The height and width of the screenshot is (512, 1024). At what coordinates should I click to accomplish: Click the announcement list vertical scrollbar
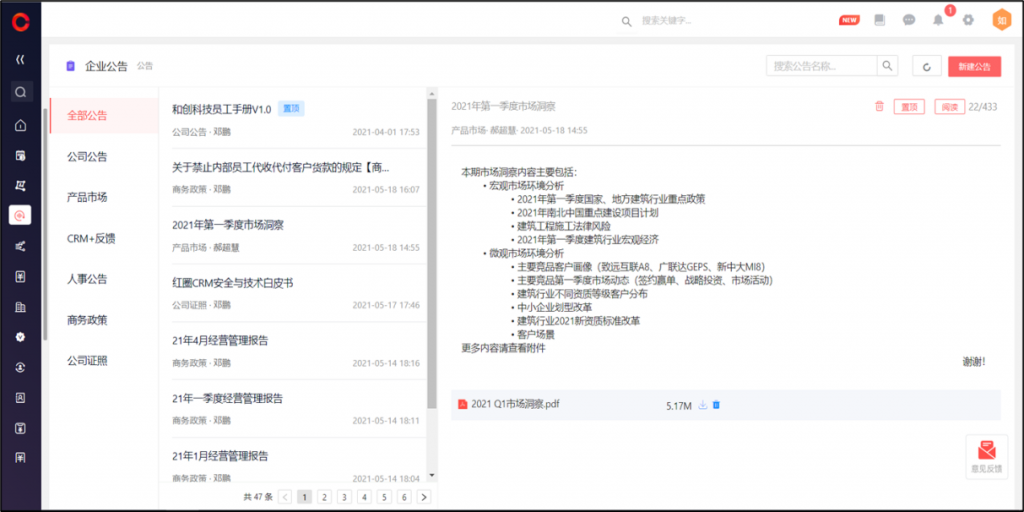432,250
